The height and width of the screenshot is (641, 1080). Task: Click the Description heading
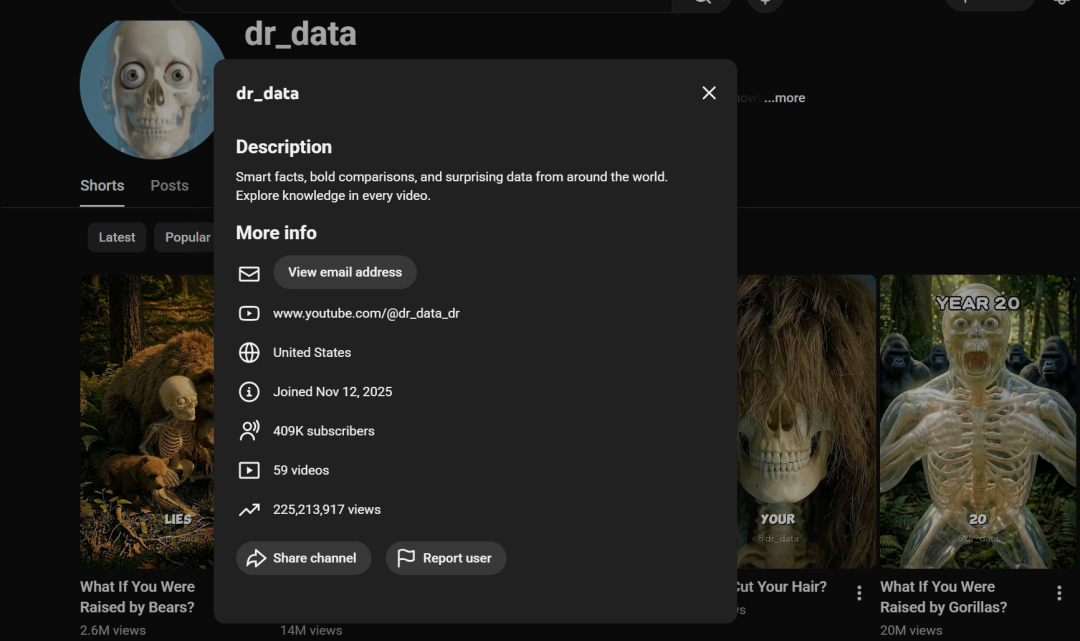[284, 147]
